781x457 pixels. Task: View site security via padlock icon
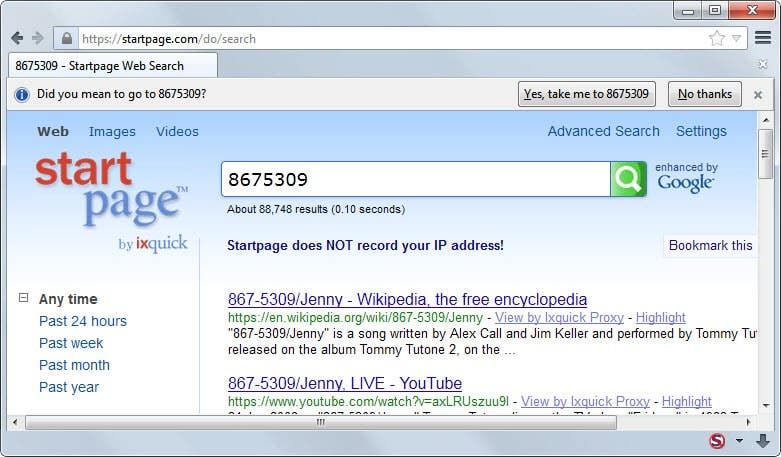[67, 38]
